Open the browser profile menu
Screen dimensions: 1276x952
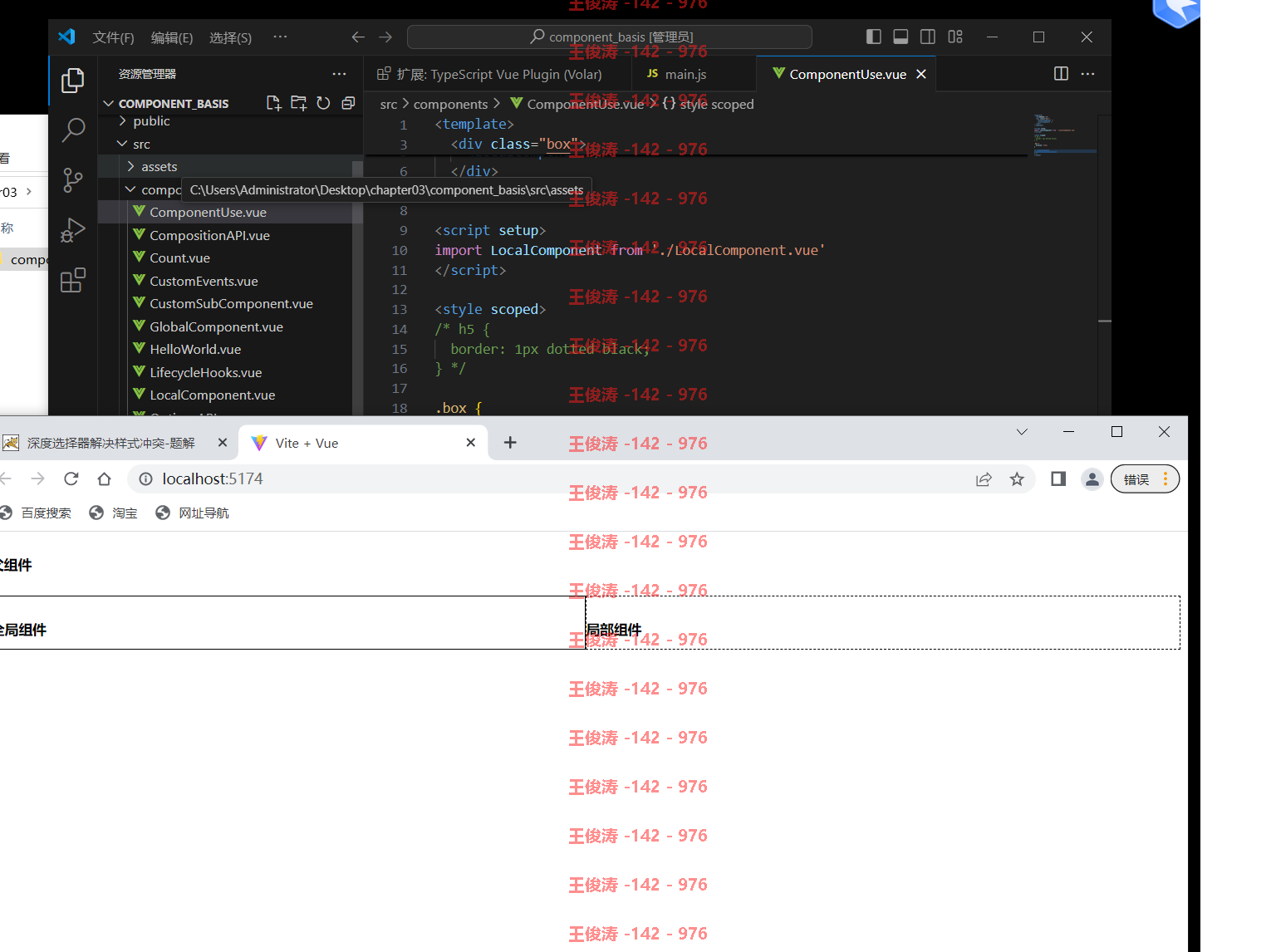tap(1092, 478)
